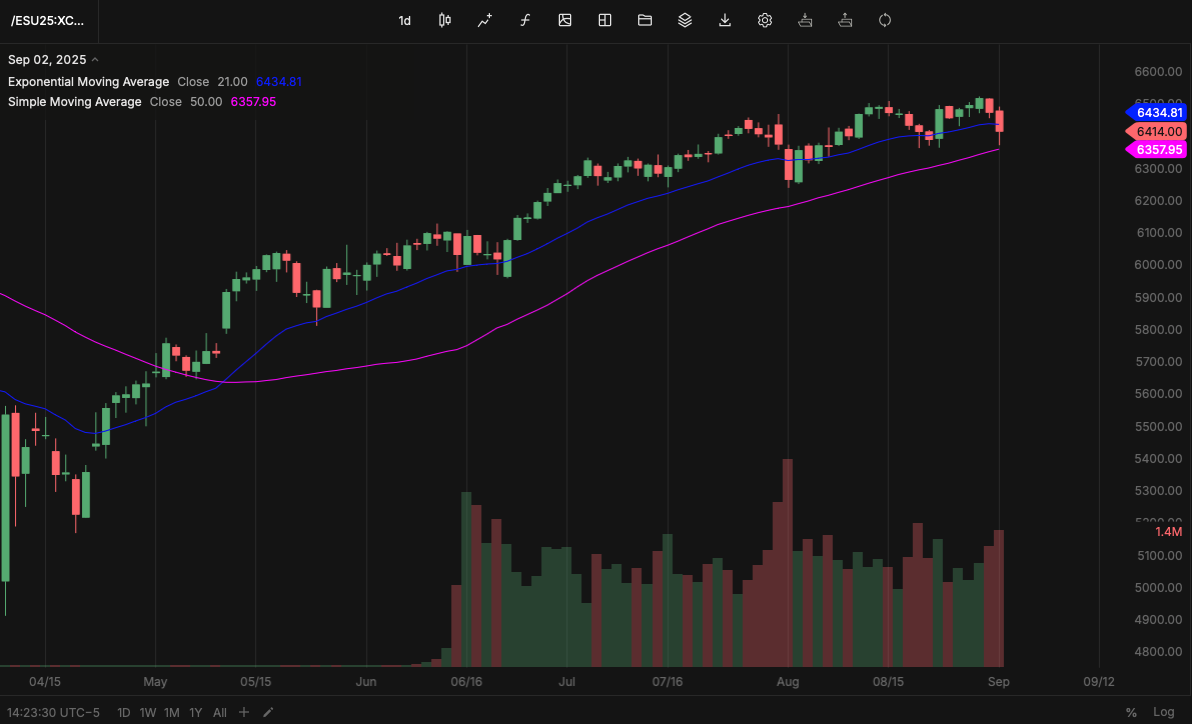
Task: Open the indicators function icon
Action: click(525, 20)
